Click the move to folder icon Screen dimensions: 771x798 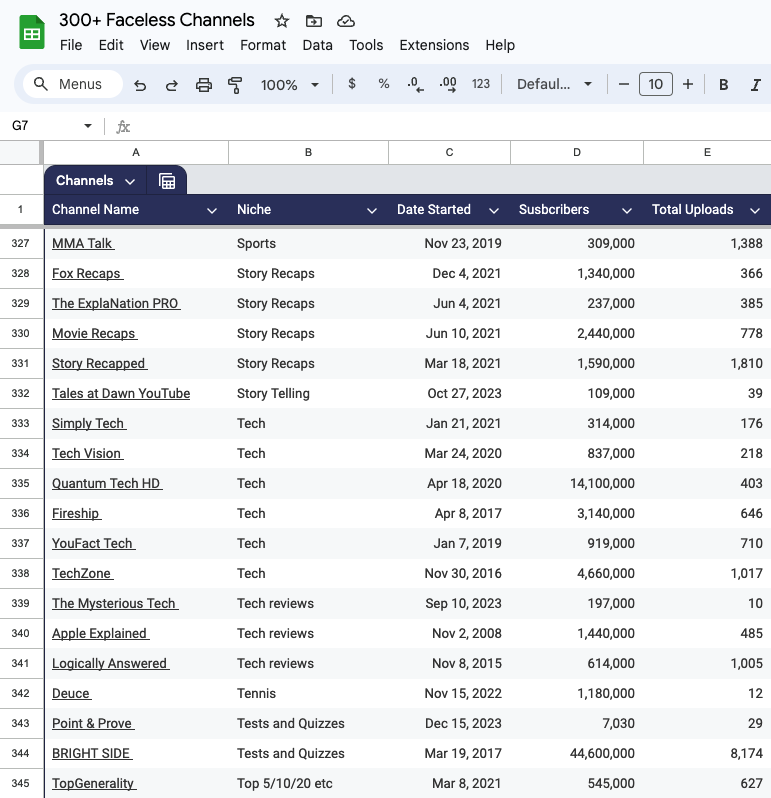(313, 21)
